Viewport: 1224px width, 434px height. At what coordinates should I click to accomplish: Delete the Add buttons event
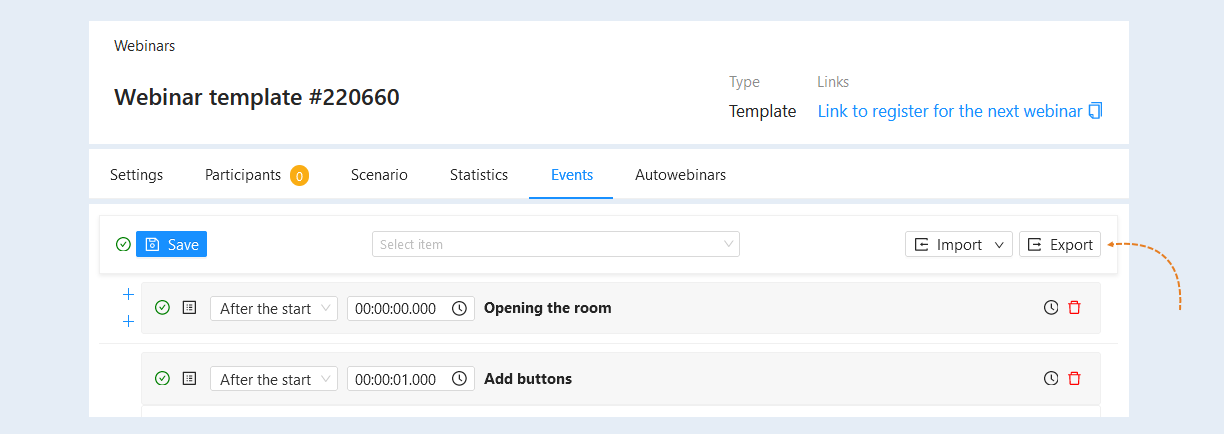[1074, 379]
